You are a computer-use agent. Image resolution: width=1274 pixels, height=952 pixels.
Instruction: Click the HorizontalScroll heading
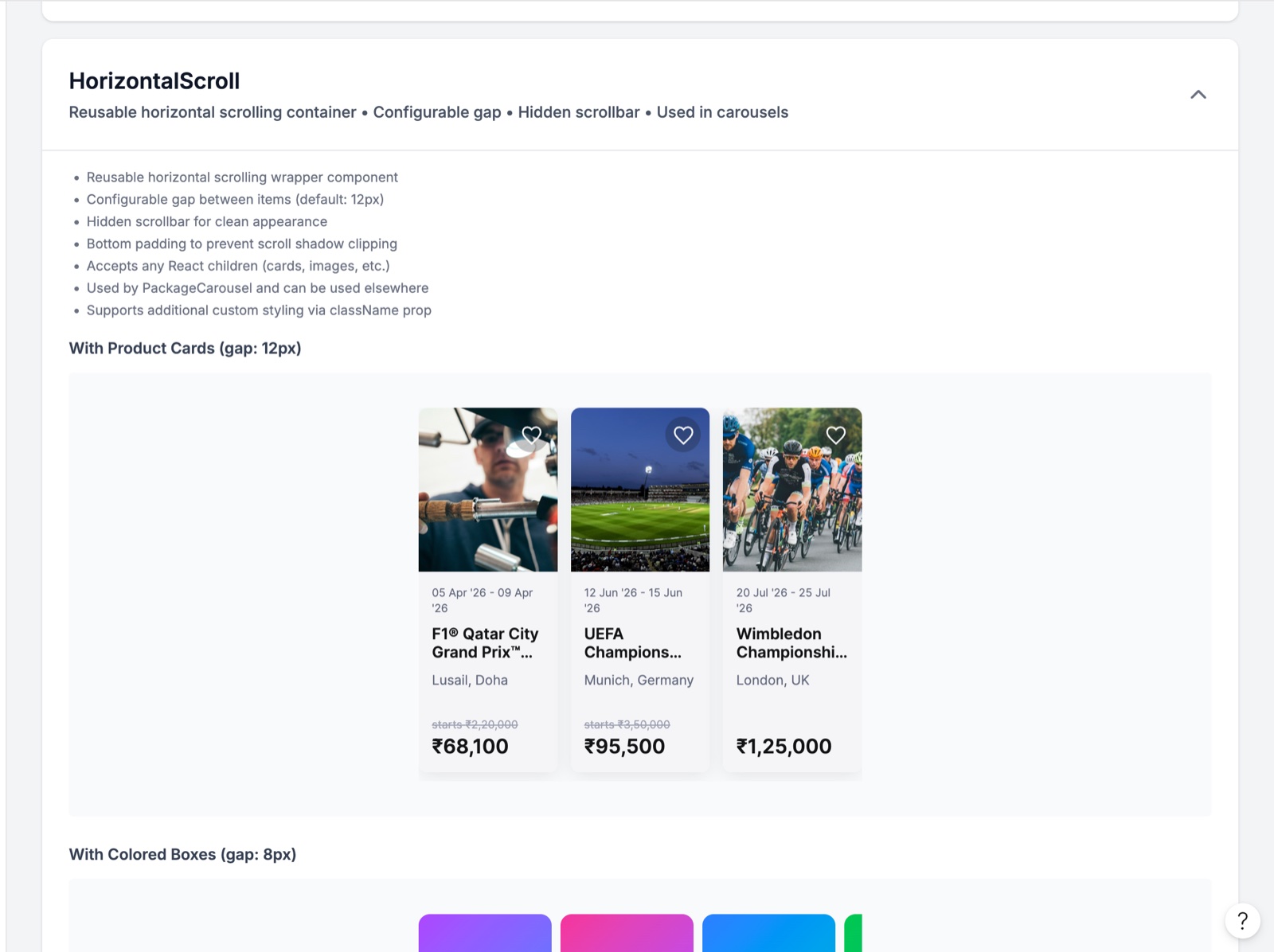[154, 81]
